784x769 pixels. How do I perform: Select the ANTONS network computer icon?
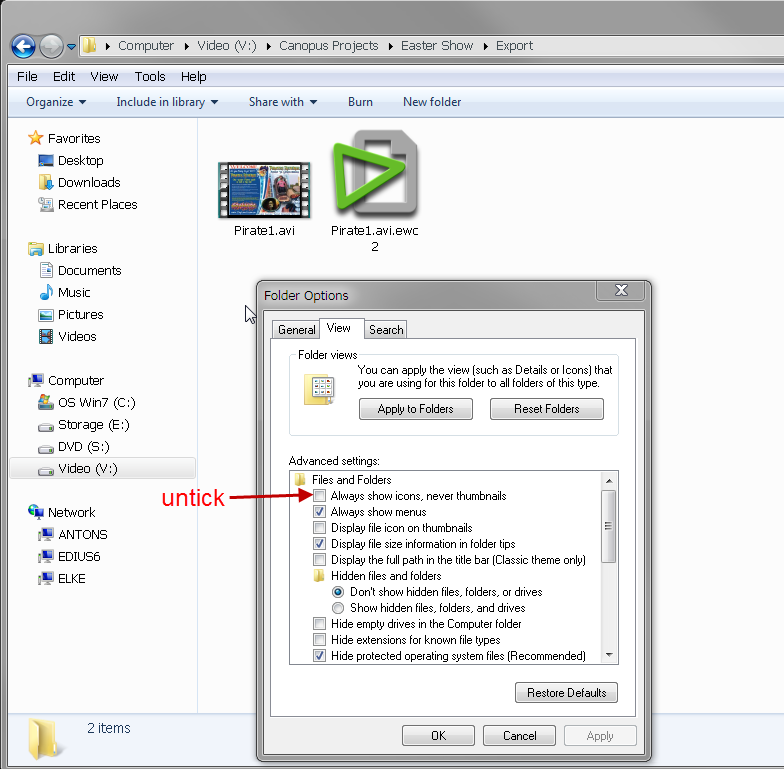46,534
